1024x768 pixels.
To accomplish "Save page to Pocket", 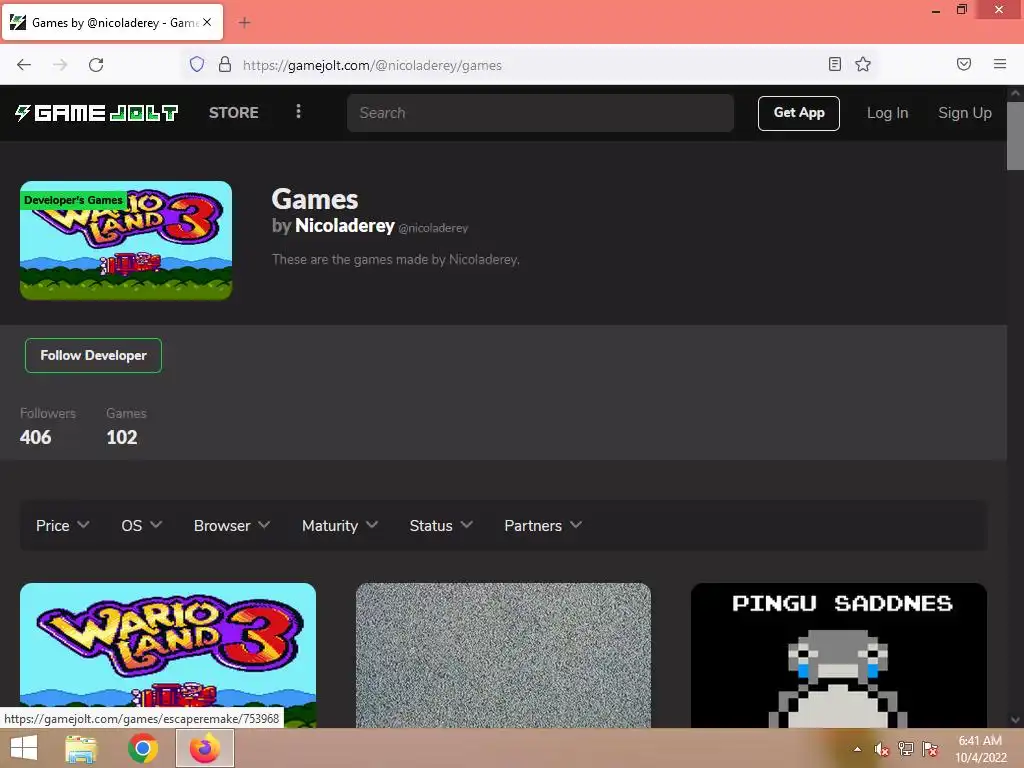I will (x=963, y=64).
